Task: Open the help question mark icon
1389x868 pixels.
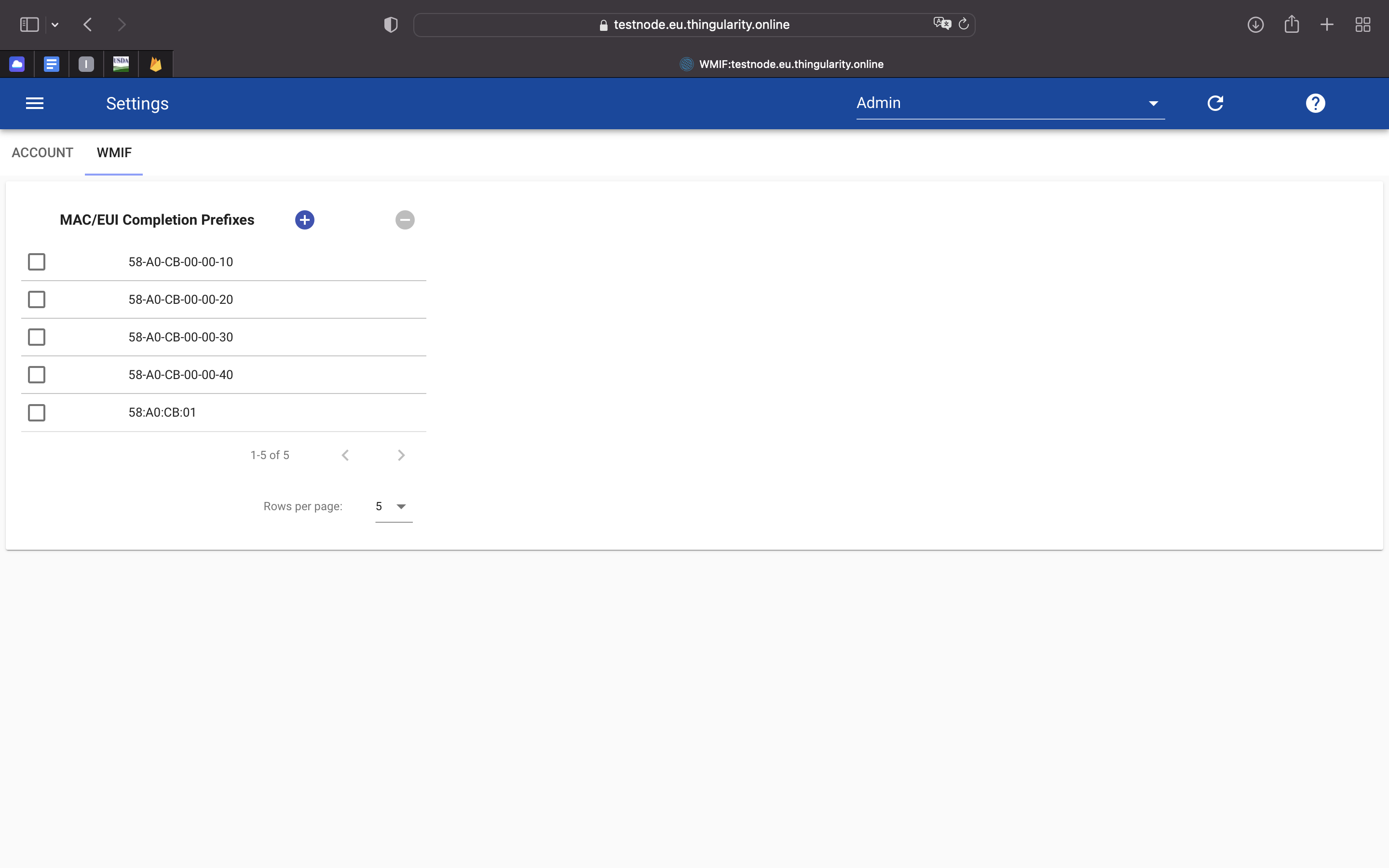Action: click(1315, 103)
